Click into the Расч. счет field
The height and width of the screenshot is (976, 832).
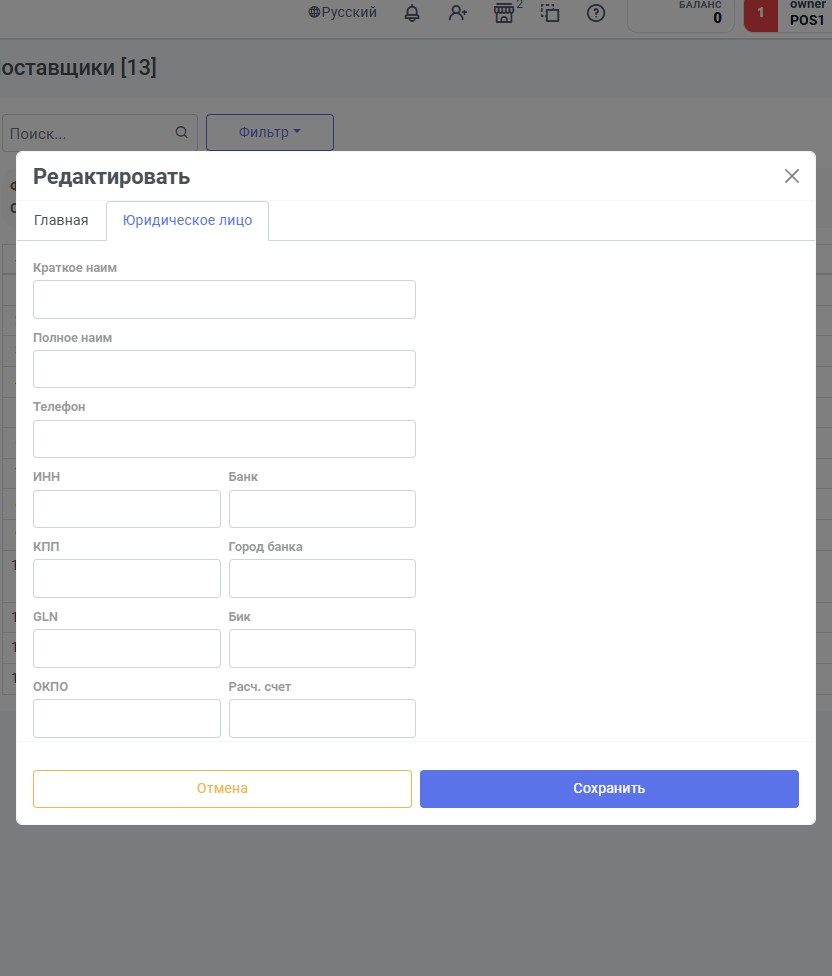[x=322, y=718]
